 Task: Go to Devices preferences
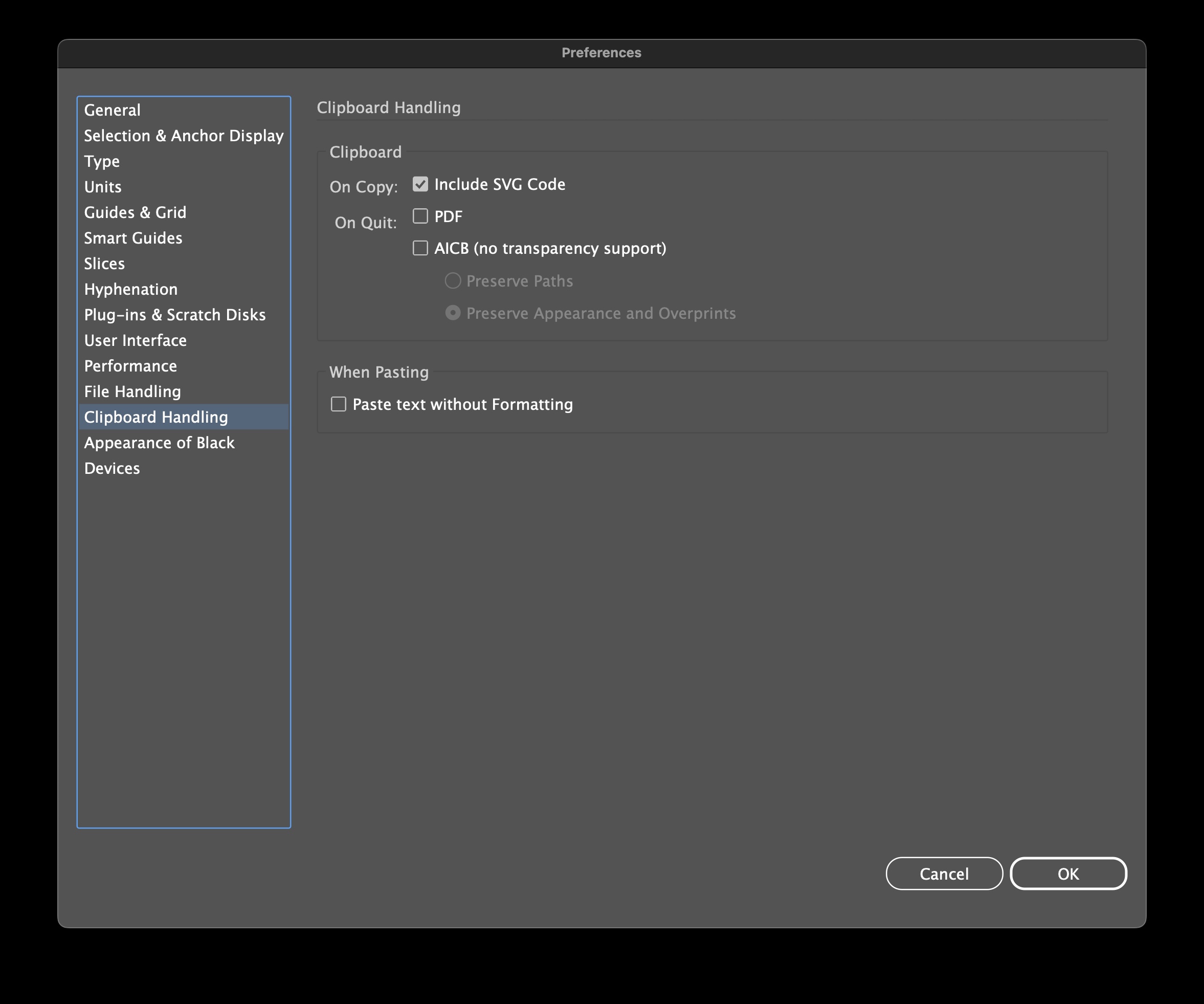pyautogui.click(x=112, y=469)
